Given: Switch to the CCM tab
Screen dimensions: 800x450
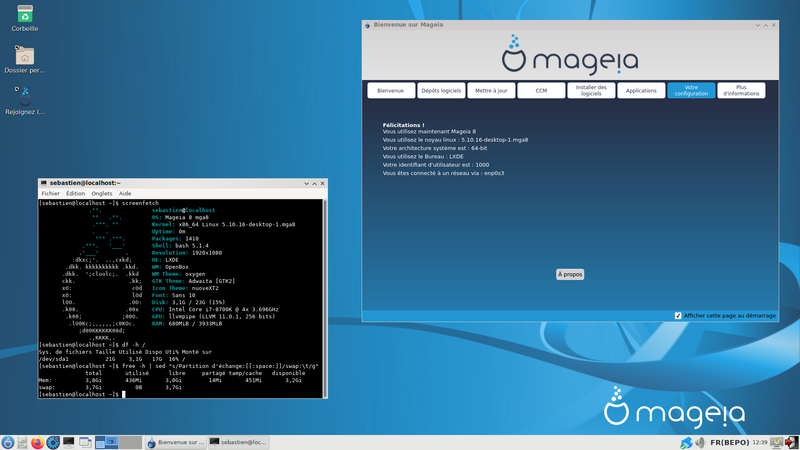Looking at the screenshot, I should [x=541, y=90].
